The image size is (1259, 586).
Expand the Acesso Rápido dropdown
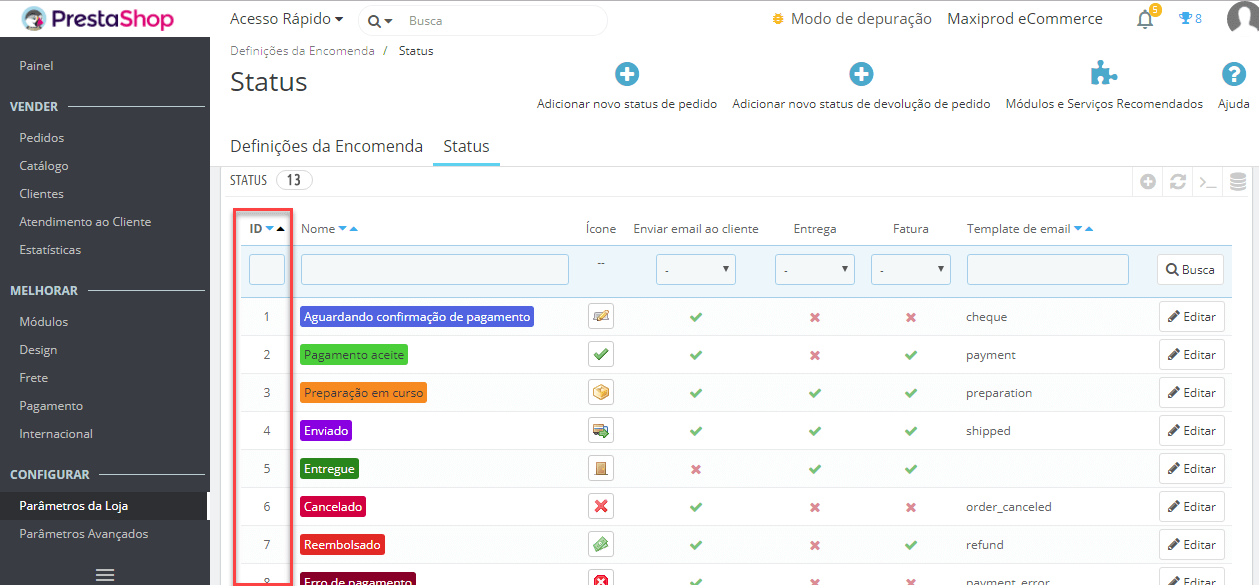286,19
